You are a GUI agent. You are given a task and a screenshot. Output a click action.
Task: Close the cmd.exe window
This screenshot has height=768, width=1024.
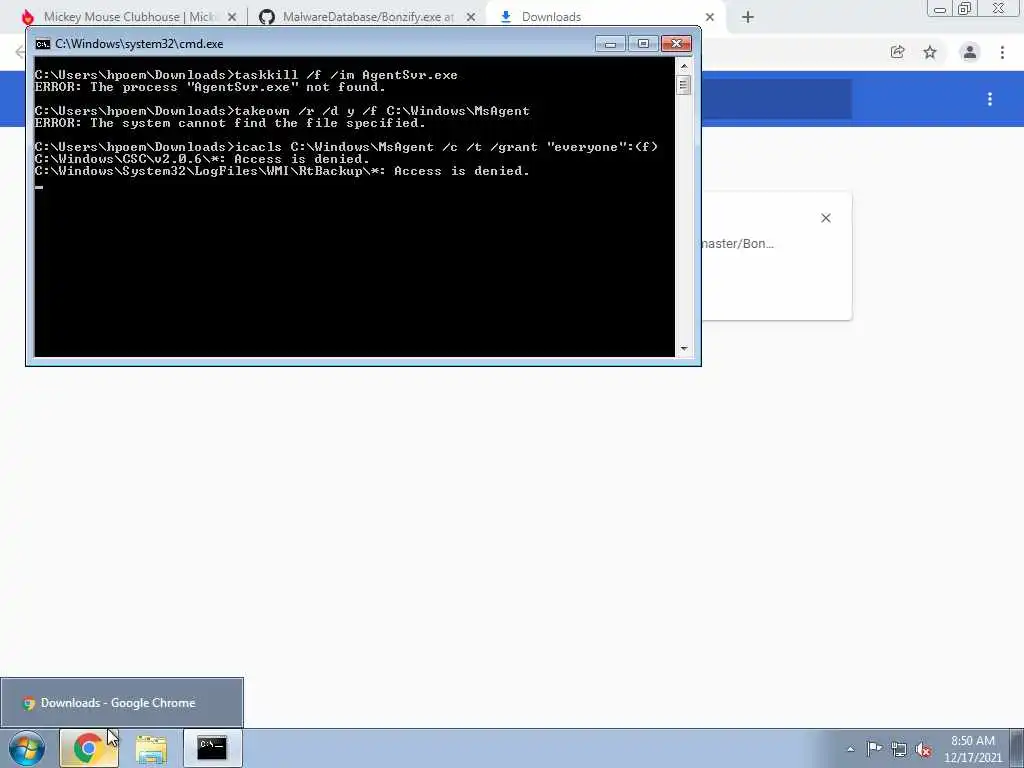pyautogui.click(x=677, y=44)
